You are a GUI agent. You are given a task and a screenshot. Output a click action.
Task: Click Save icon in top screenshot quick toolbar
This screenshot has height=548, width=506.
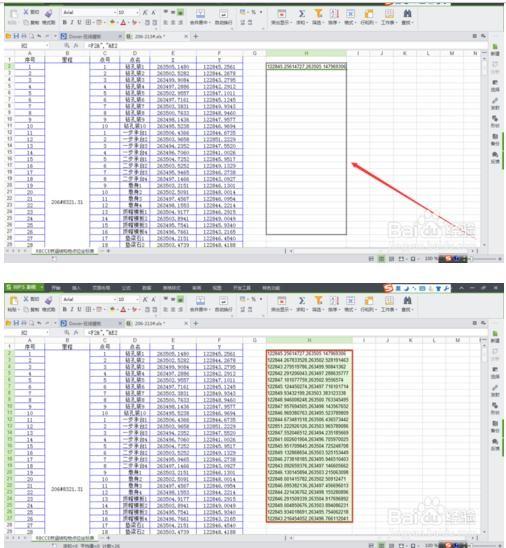[x=16, y=36]
